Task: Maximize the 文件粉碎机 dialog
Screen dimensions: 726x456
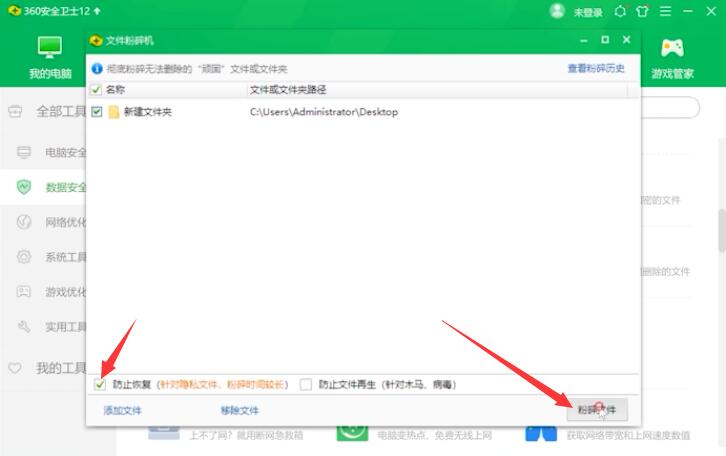Action: (x=605, y=40)
